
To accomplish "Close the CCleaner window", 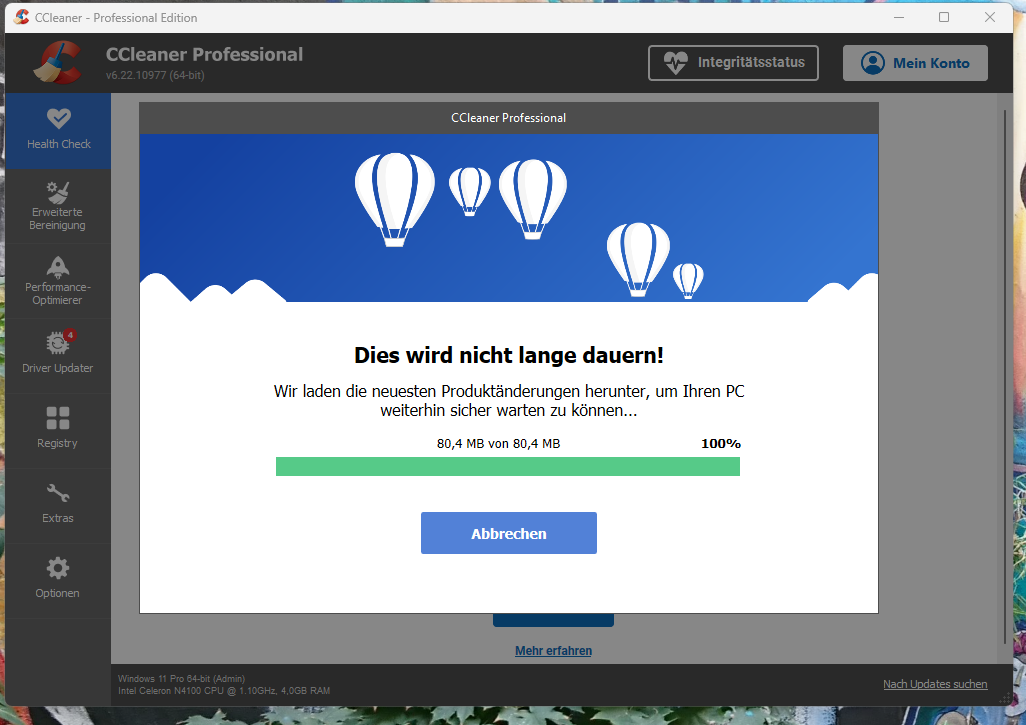I will [x=990, y=17].
